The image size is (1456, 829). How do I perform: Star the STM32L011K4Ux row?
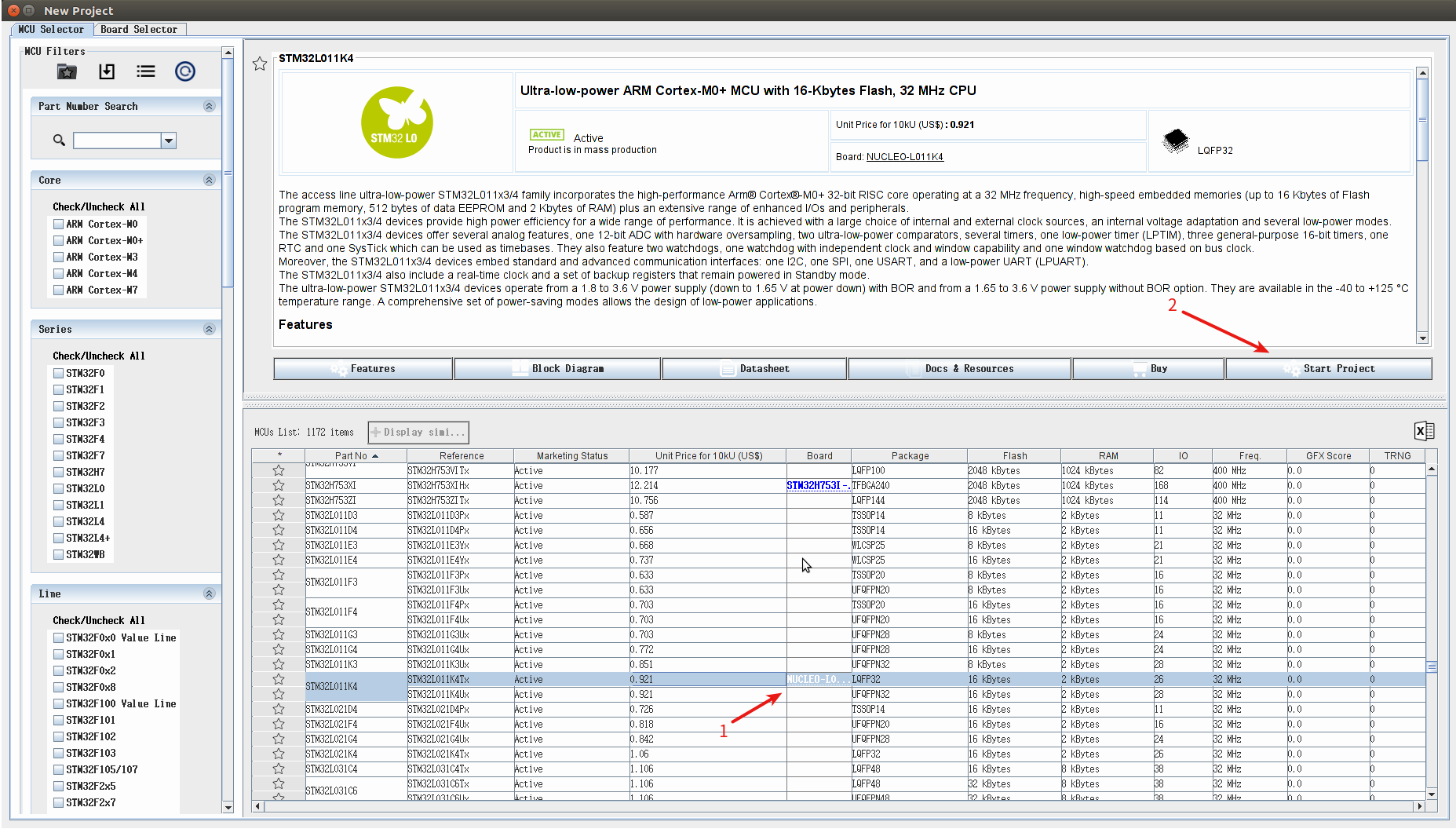279,694
